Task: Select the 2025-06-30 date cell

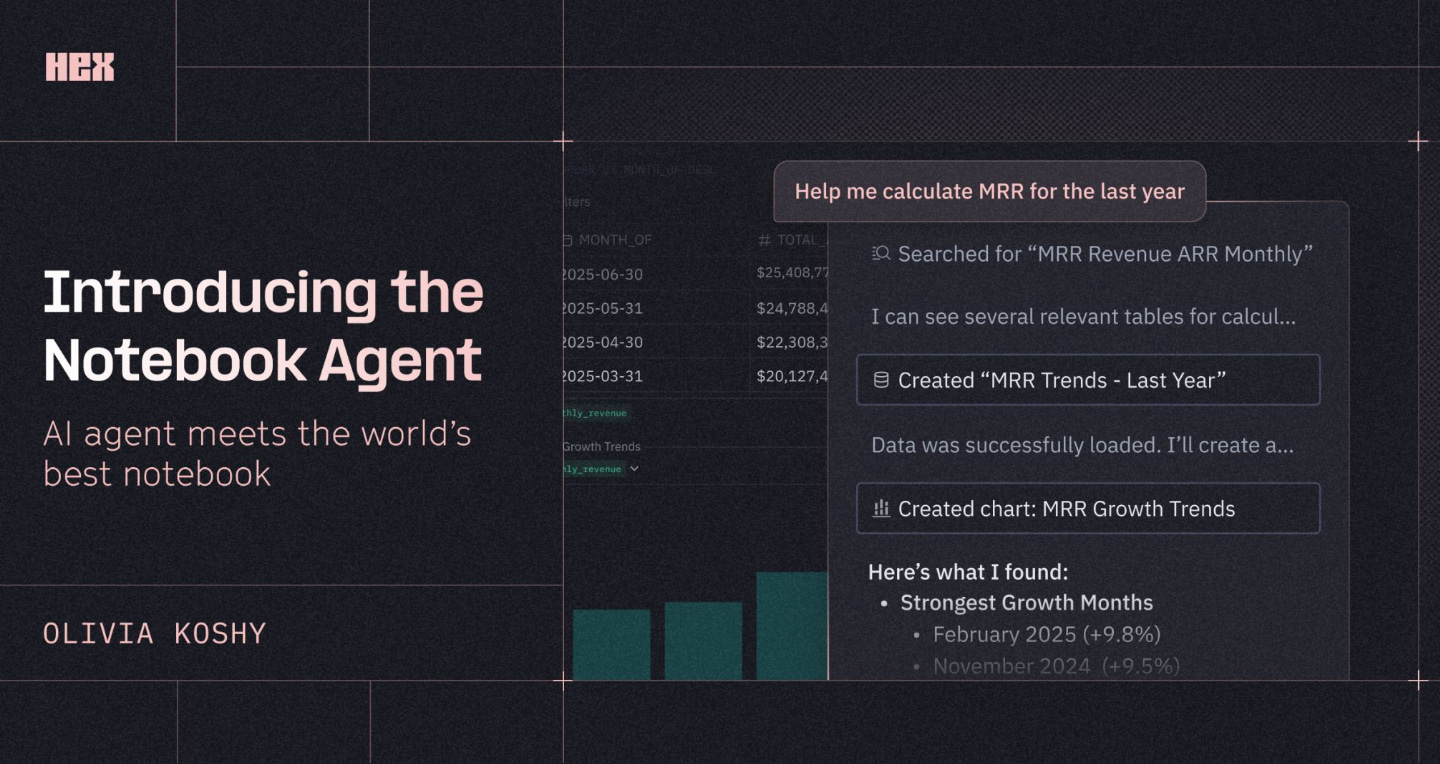Action: tap(602, 273)
